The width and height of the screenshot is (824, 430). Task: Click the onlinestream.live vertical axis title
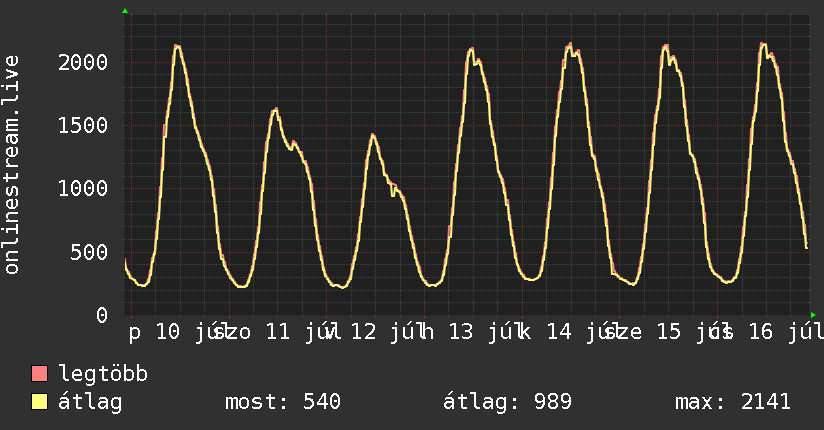(x=12, y=165)
